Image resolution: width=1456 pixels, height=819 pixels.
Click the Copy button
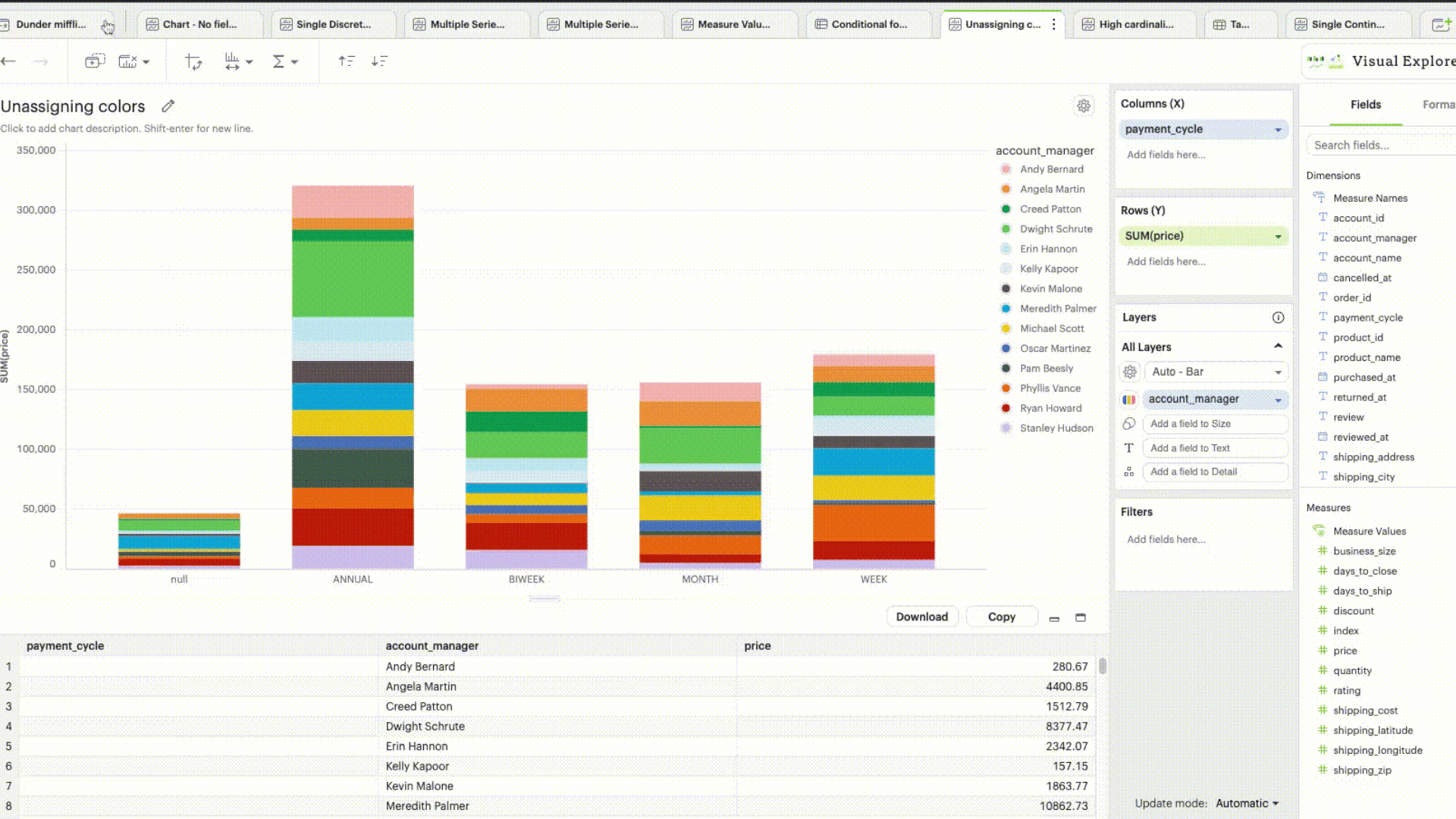point(1001,617)
